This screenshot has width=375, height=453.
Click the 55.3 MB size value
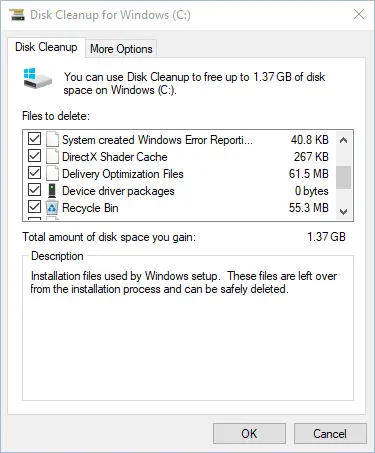click(x=309, y=208)
